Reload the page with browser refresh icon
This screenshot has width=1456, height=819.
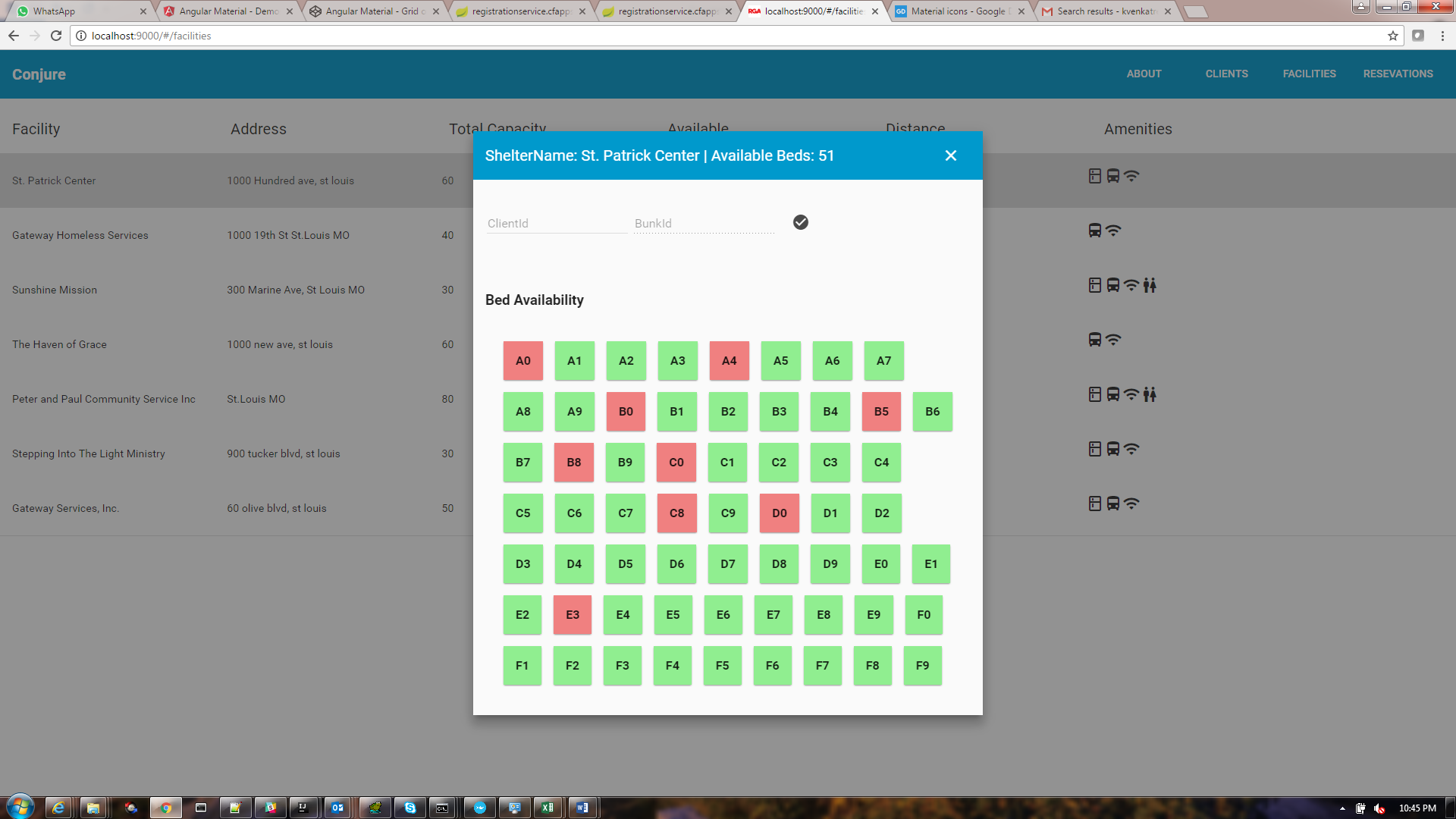(x=56, y=36)
